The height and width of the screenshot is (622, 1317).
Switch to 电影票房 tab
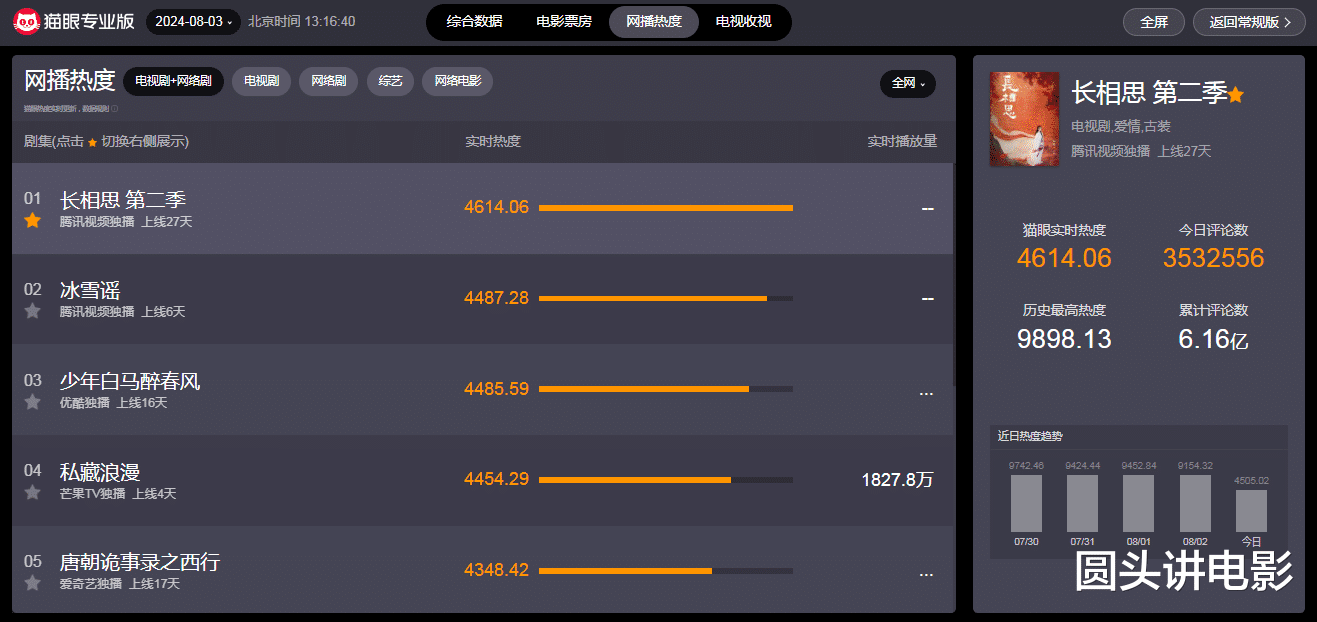coord(564,21)
